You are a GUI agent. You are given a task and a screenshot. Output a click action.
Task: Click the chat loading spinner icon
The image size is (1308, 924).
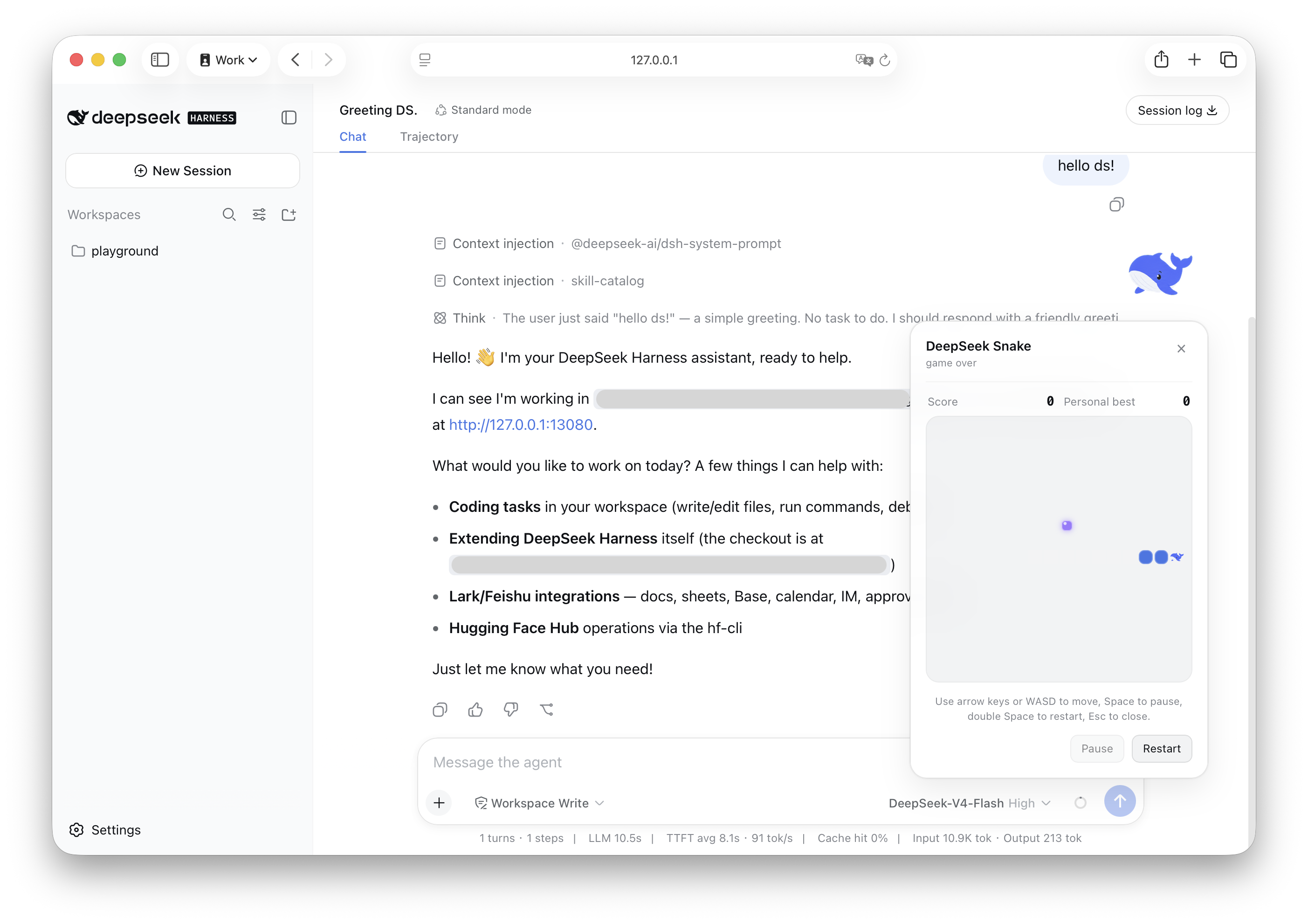point(1080,803)
